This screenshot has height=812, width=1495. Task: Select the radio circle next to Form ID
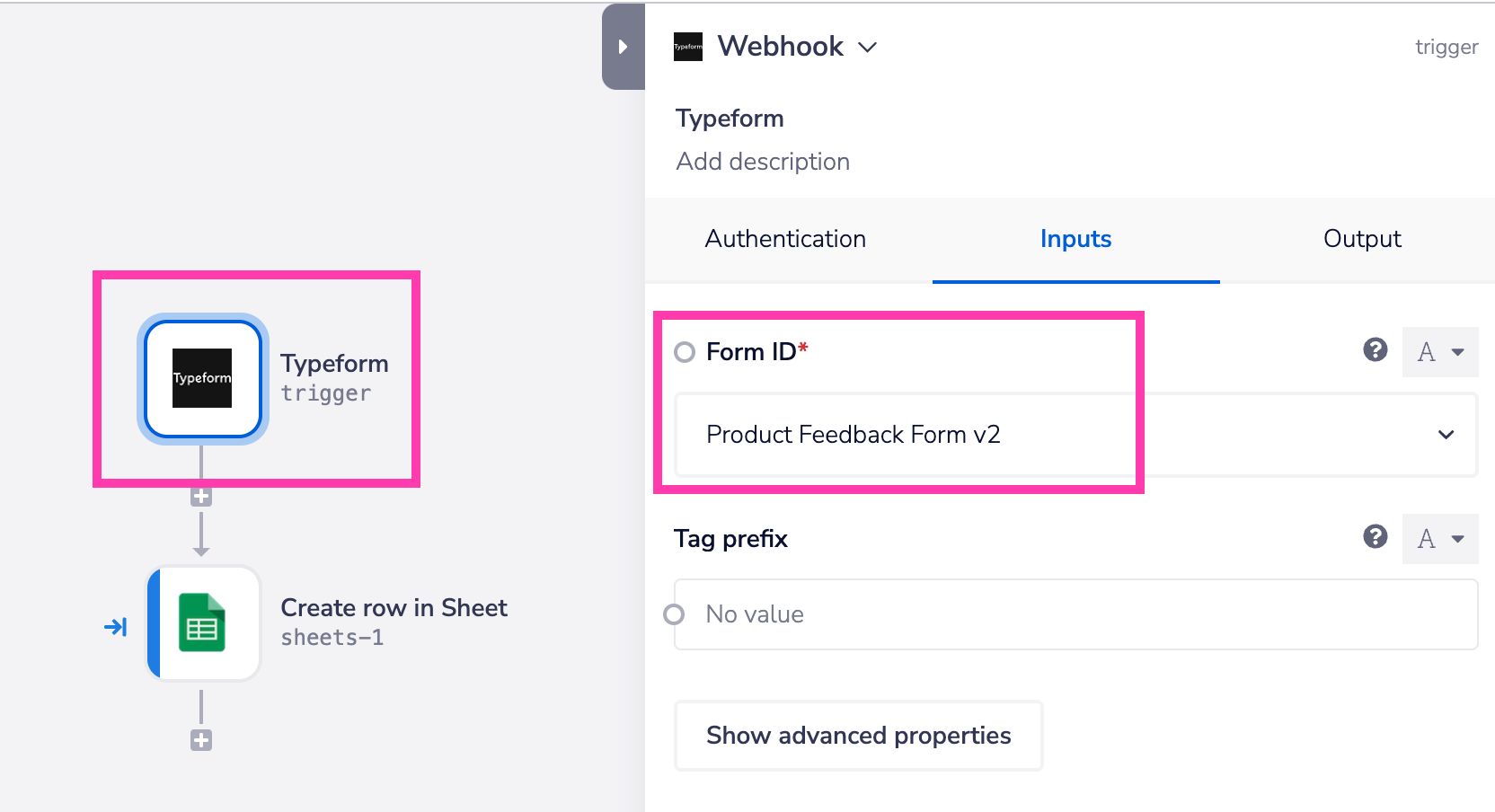[684, 352]
